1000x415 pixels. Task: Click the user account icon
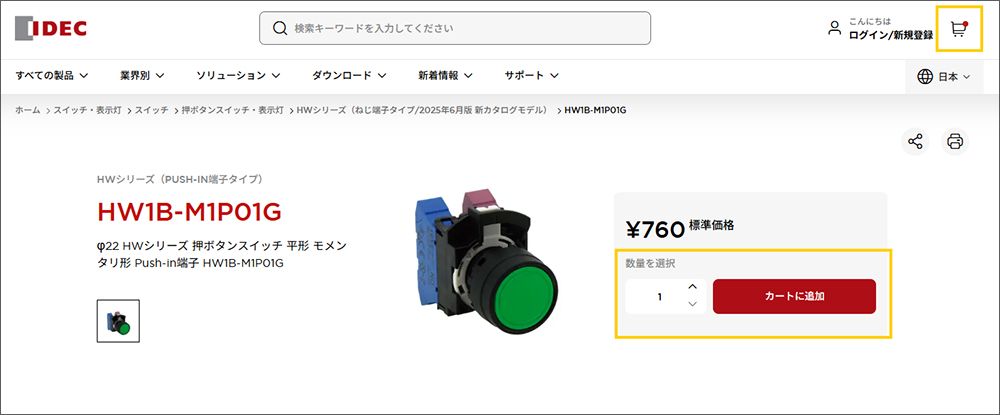(834, 28)
